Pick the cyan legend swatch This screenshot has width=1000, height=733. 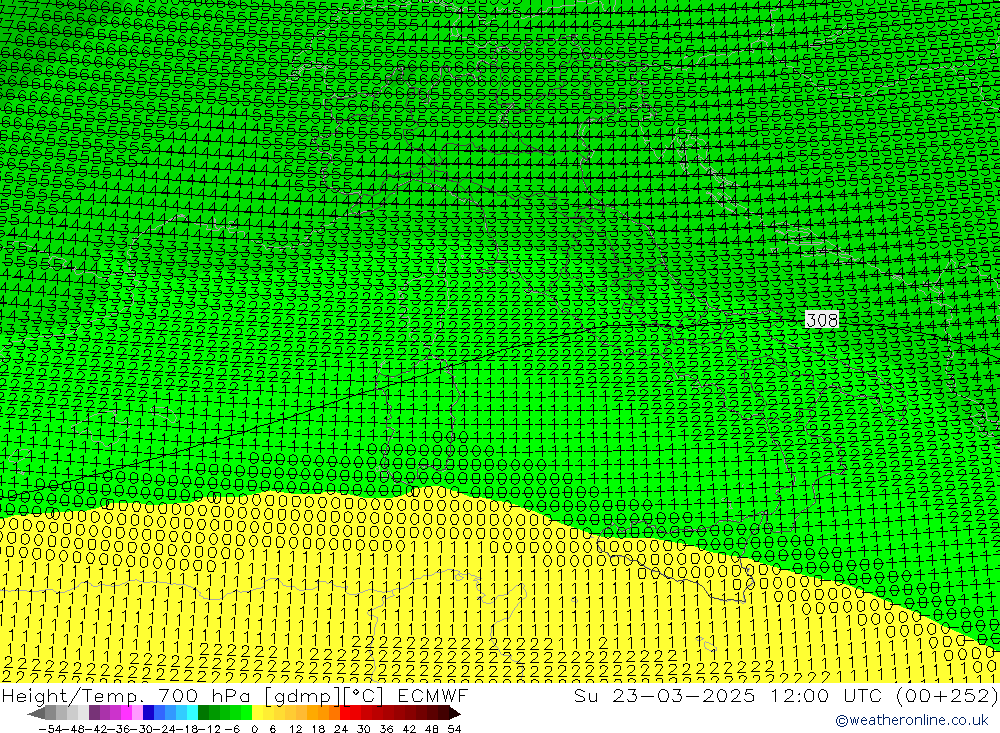(x=192, y=713)
